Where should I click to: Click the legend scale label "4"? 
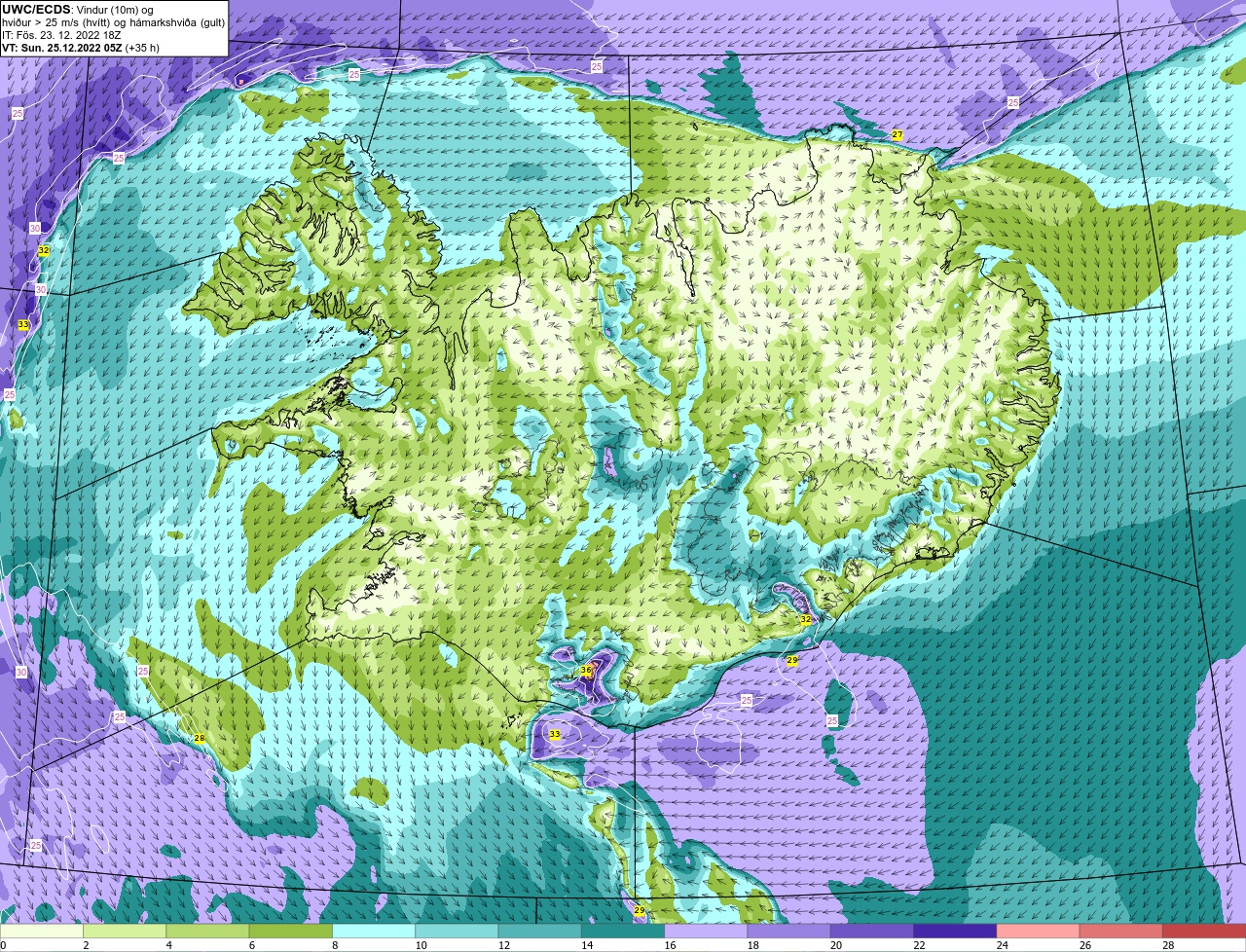(x=168, y=945)
